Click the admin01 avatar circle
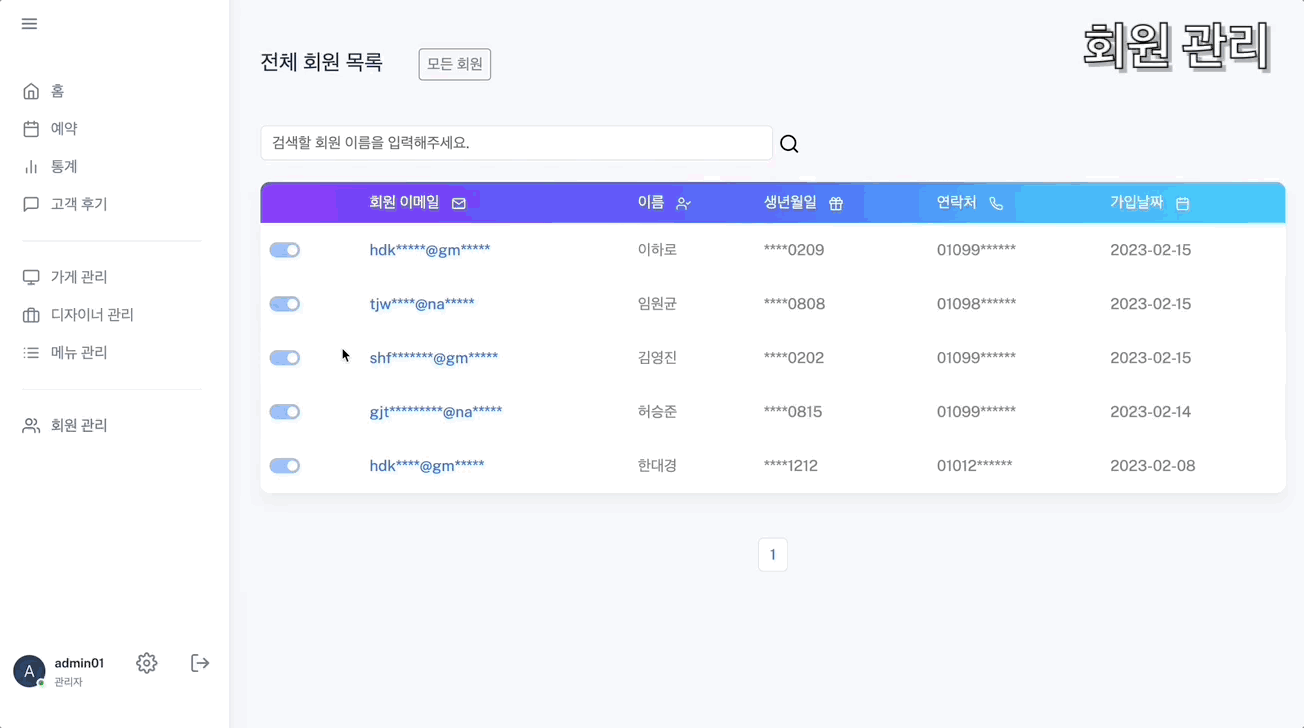The image size is (1304, 728). point(29,671)
